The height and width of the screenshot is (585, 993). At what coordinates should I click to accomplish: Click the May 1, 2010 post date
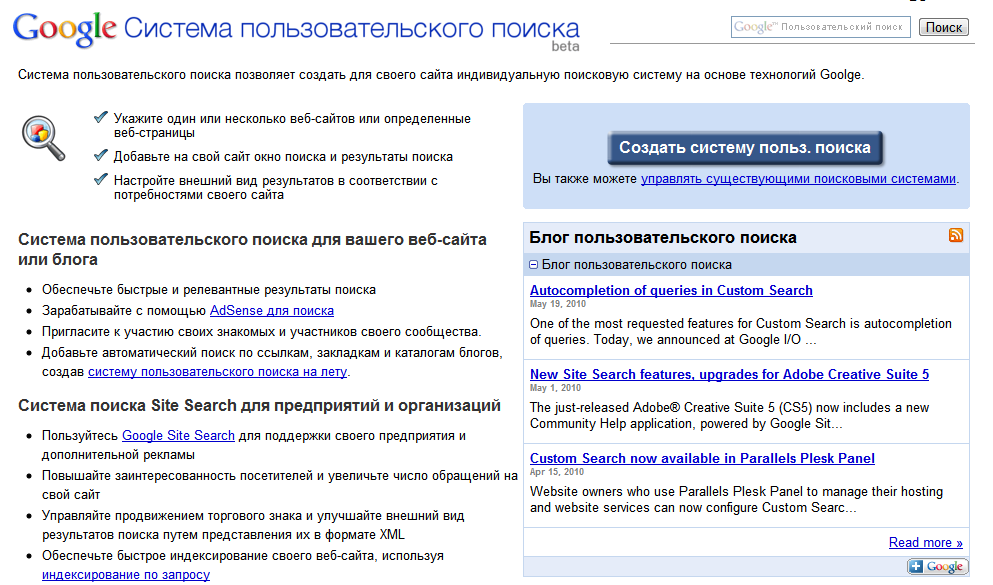pos(555,388)
